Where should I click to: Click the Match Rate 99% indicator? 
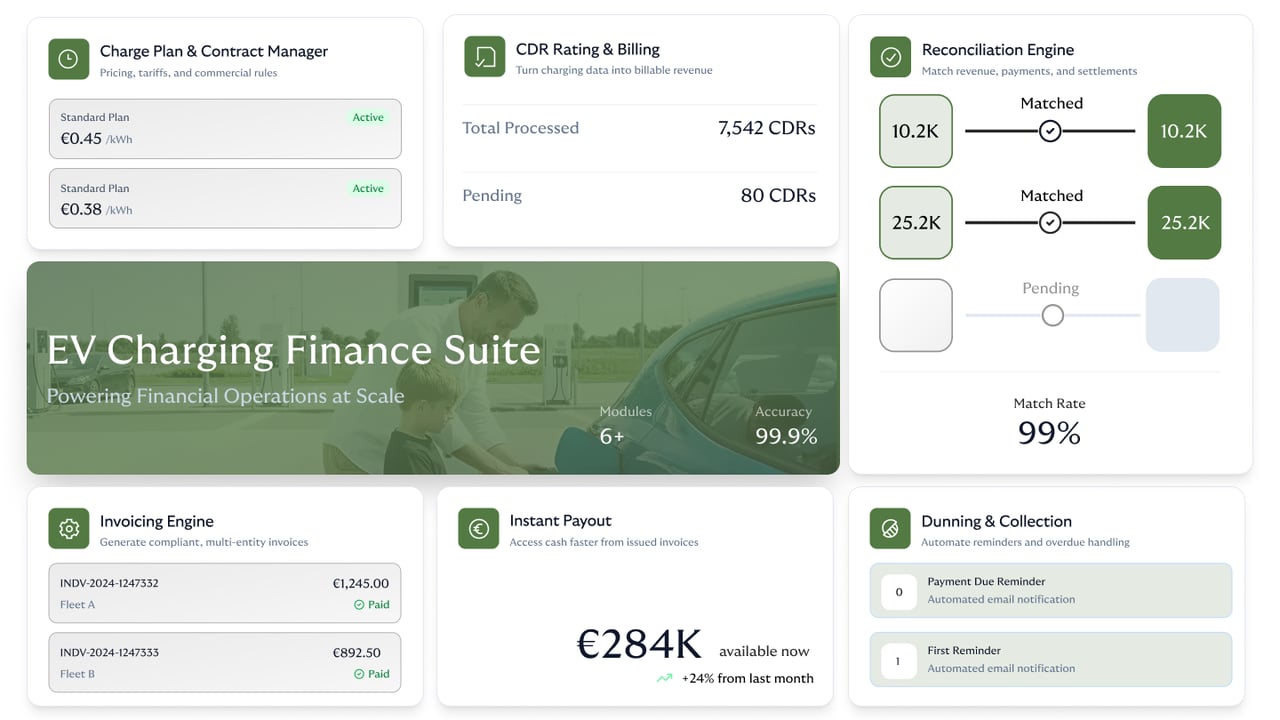coord(1049,420)
